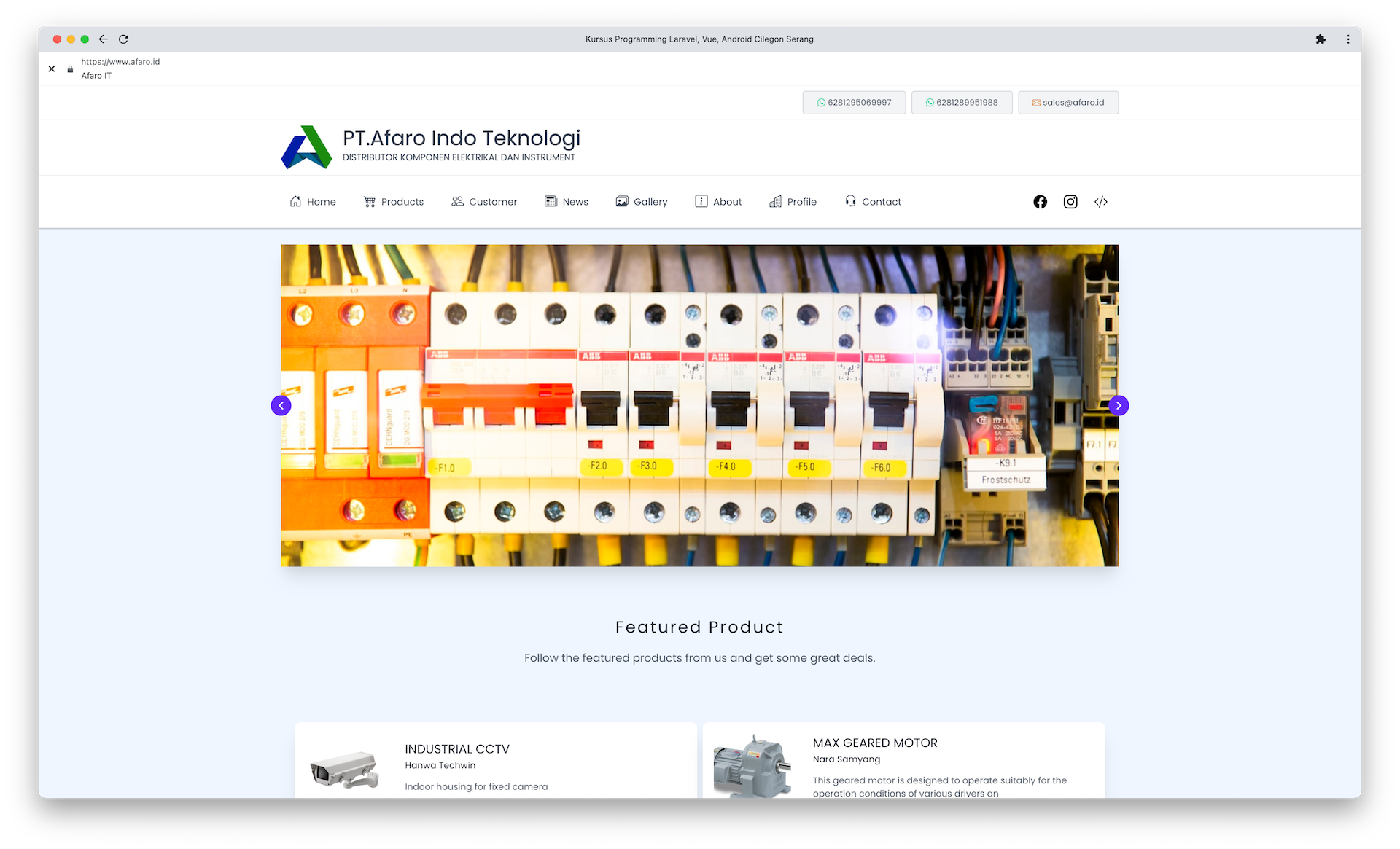Click the Contact headset icon
The image size is (1400, 849).
pyautogui.click(x=849, y=201)
